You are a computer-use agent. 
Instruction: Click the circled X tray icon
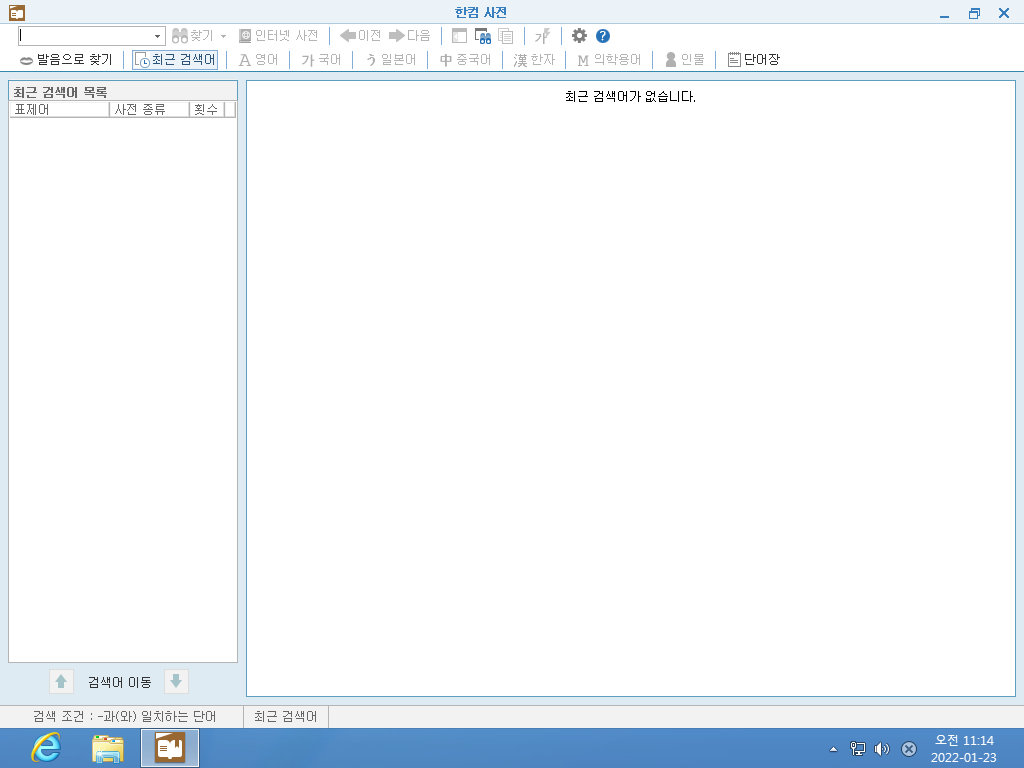pyautogui.click(x=908, y=749)
